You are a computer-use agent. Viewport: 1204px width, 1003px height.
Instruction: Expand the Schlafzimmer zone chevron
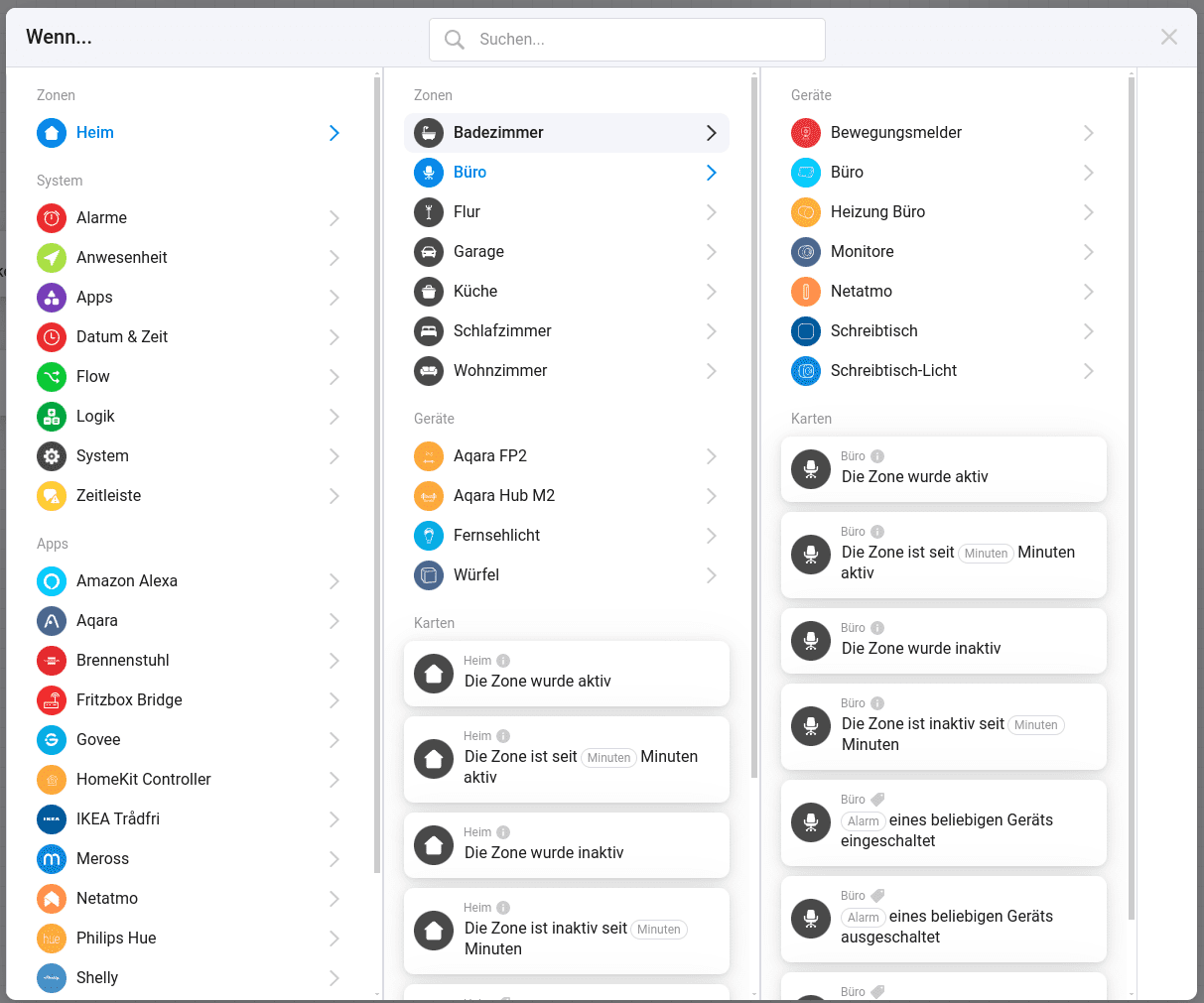(x=712, y=331)
